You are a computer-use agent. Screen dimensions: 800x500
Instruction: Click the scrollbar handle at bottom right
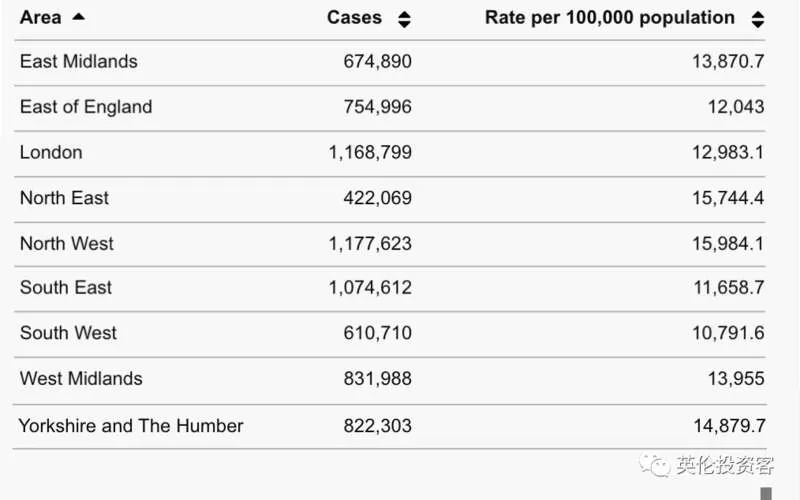[766, 493]
